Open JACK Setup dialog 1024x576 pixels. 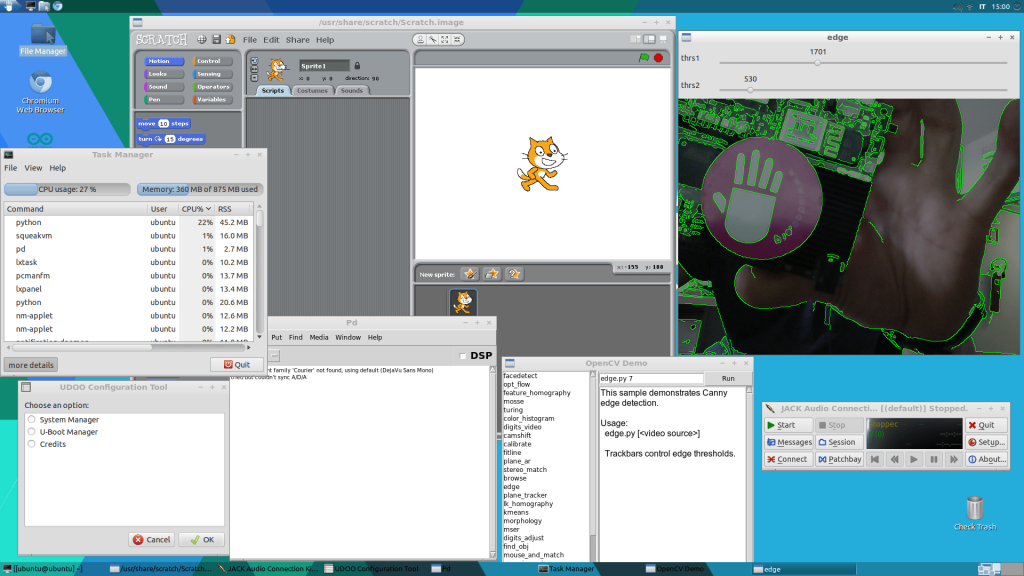click(986, 442)
